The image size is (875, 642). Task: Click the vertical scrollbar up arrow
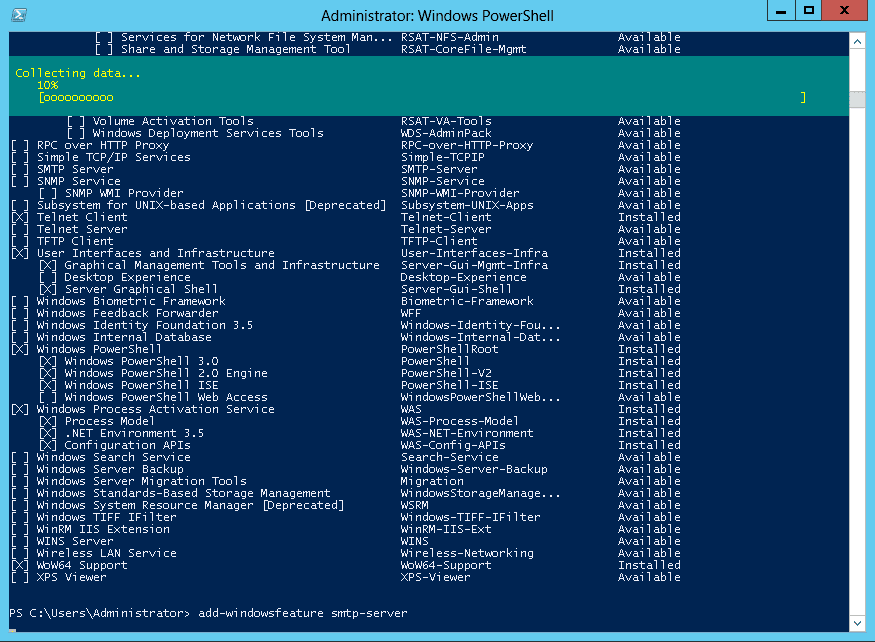[x=856, y=41]
